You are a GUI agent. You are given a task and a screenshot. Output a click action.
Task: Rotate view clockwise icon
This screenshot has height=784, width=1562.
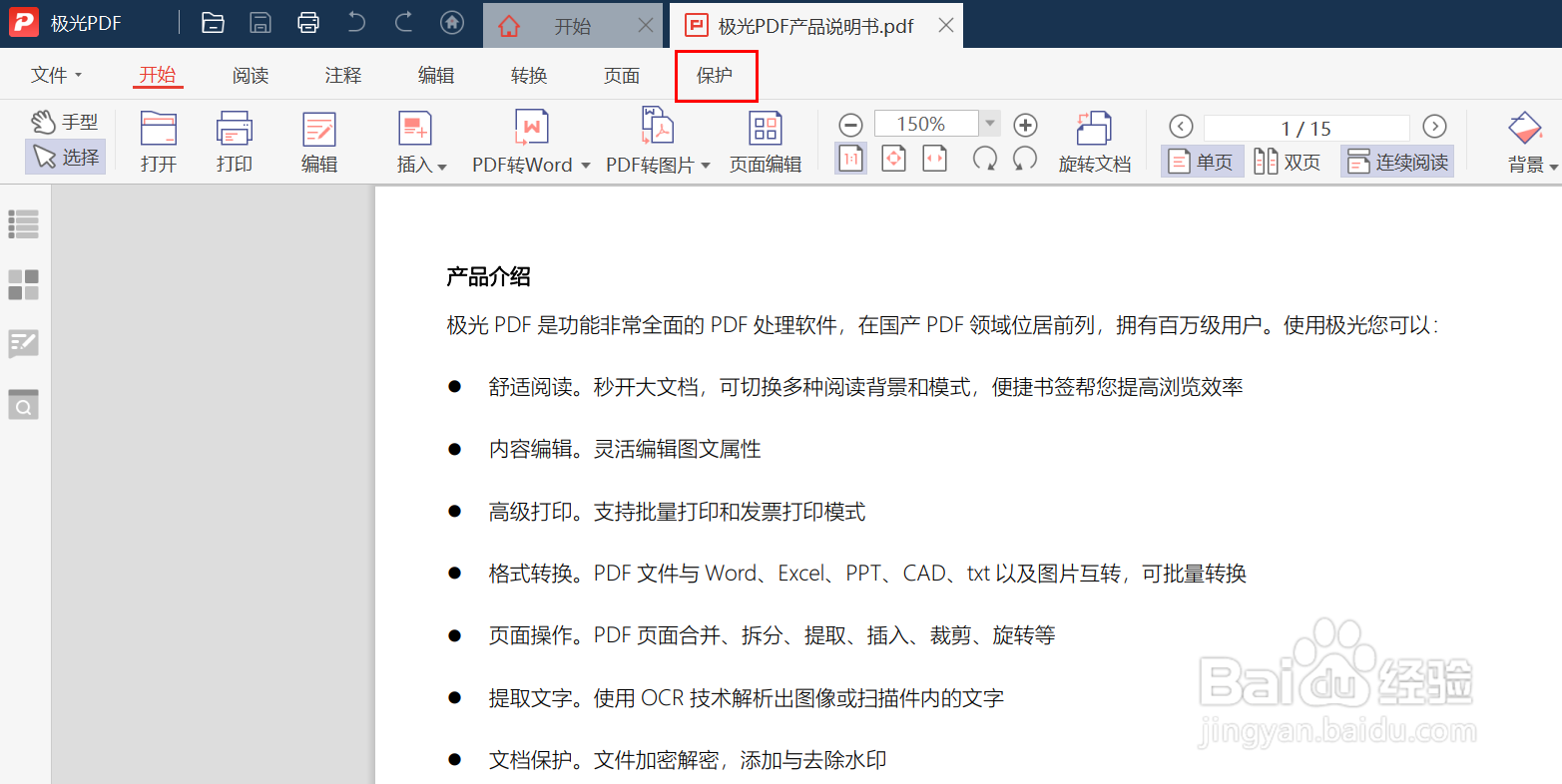tap(985, 159)
